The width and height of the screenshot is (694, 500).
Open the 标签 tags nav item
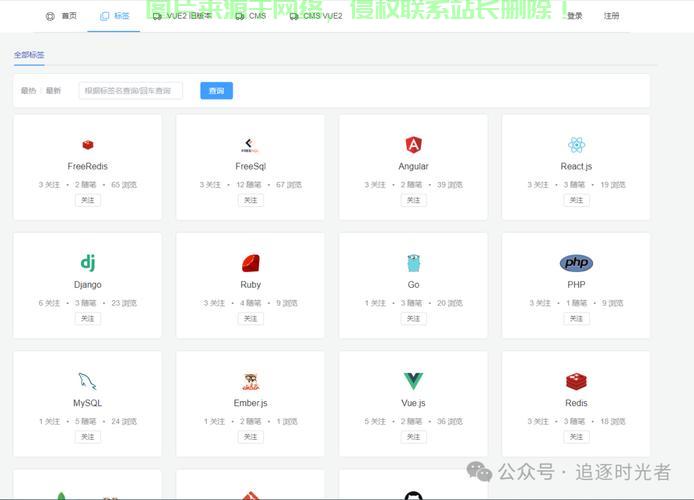[114, 16]
